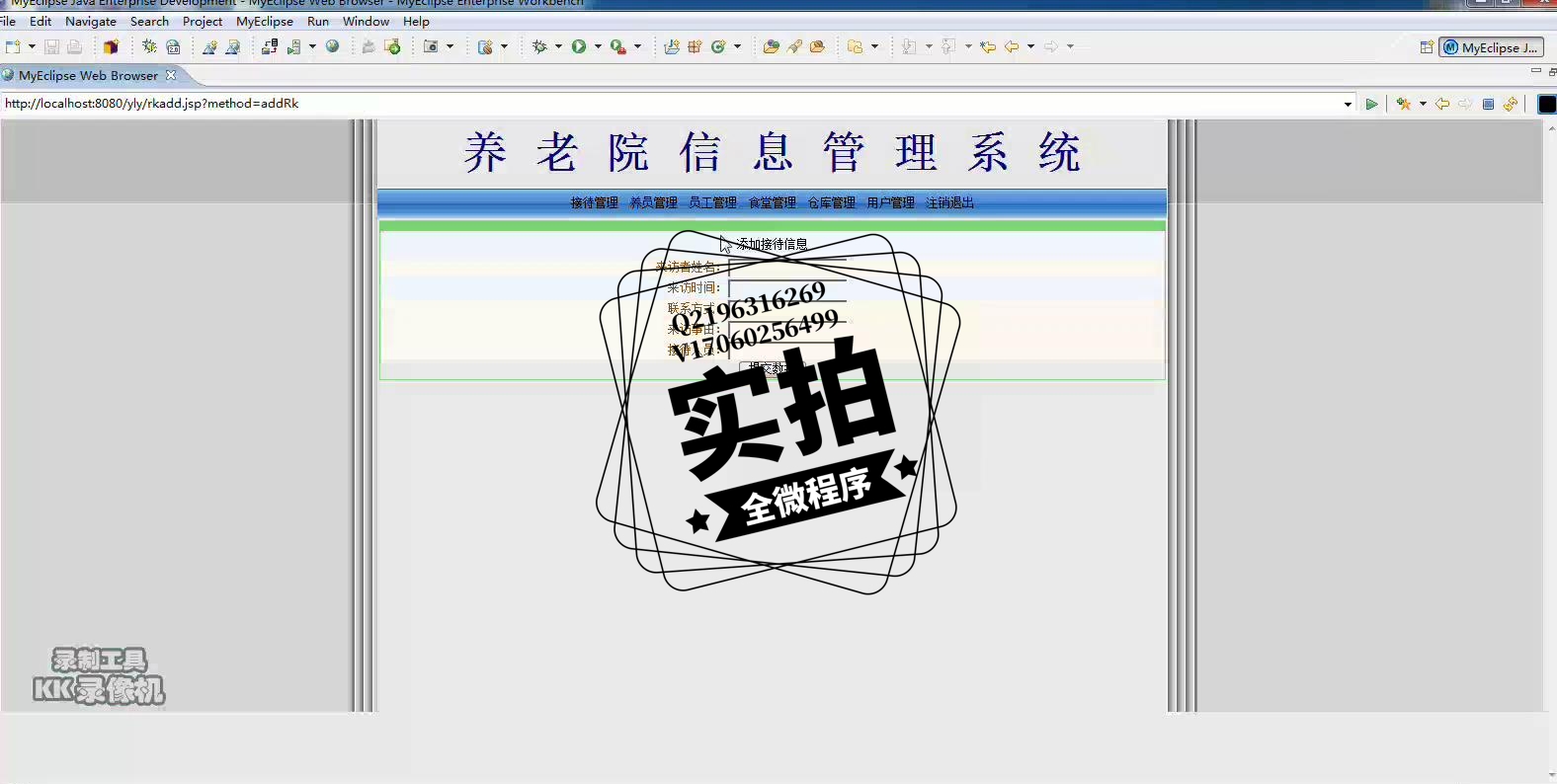Expand the Debug dropdown arrow
This screenshot has height=784, width=1557.
(558, 46)
